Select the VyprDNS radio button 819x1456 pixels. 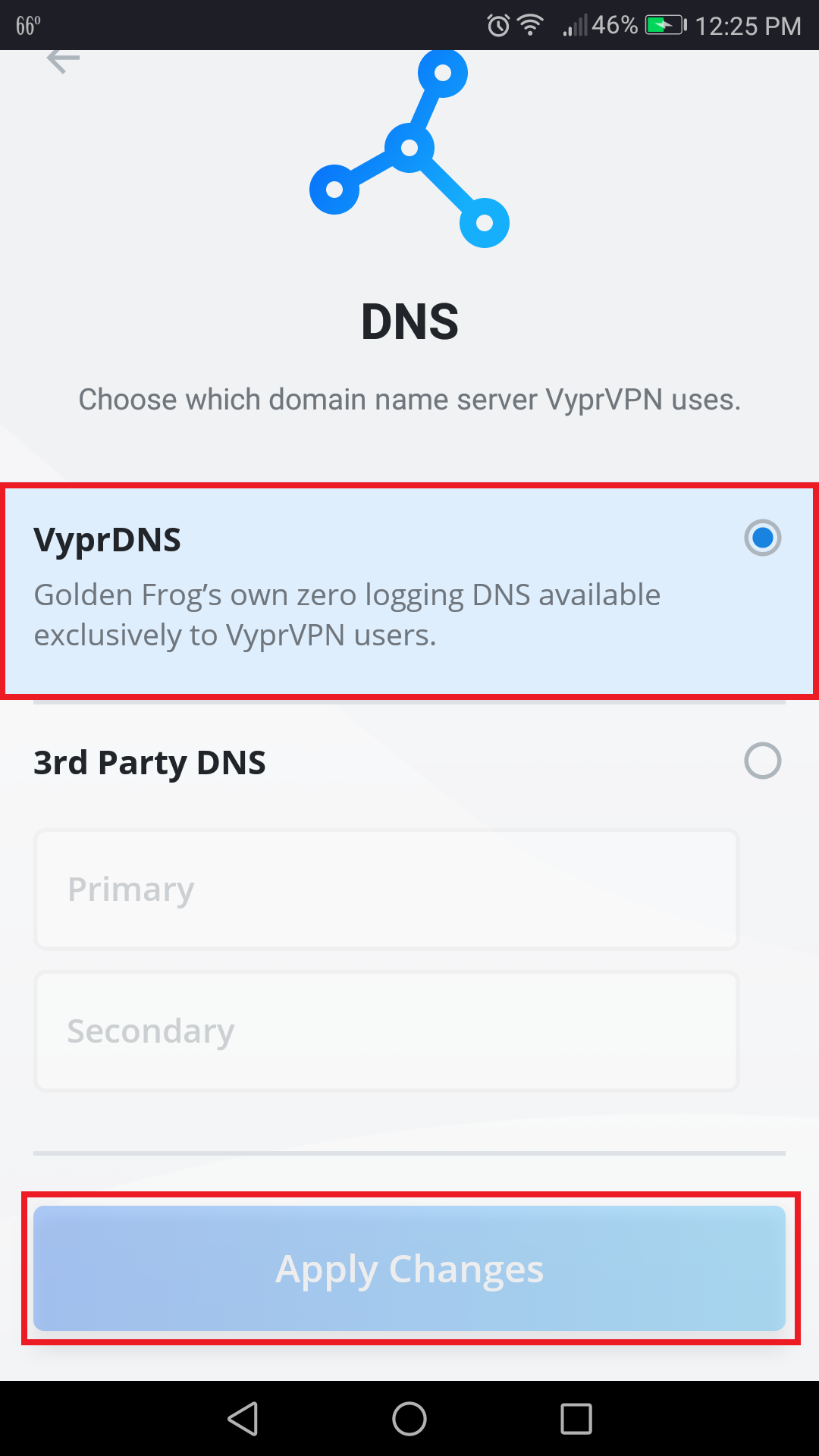[x=764, y=538]
